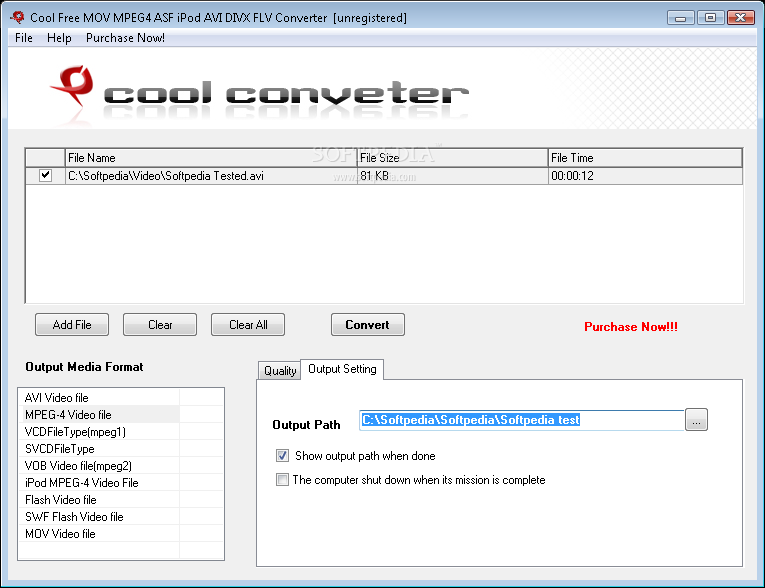Open the Help menu
The width and height of the screenshot is (765, 588).
59,38
